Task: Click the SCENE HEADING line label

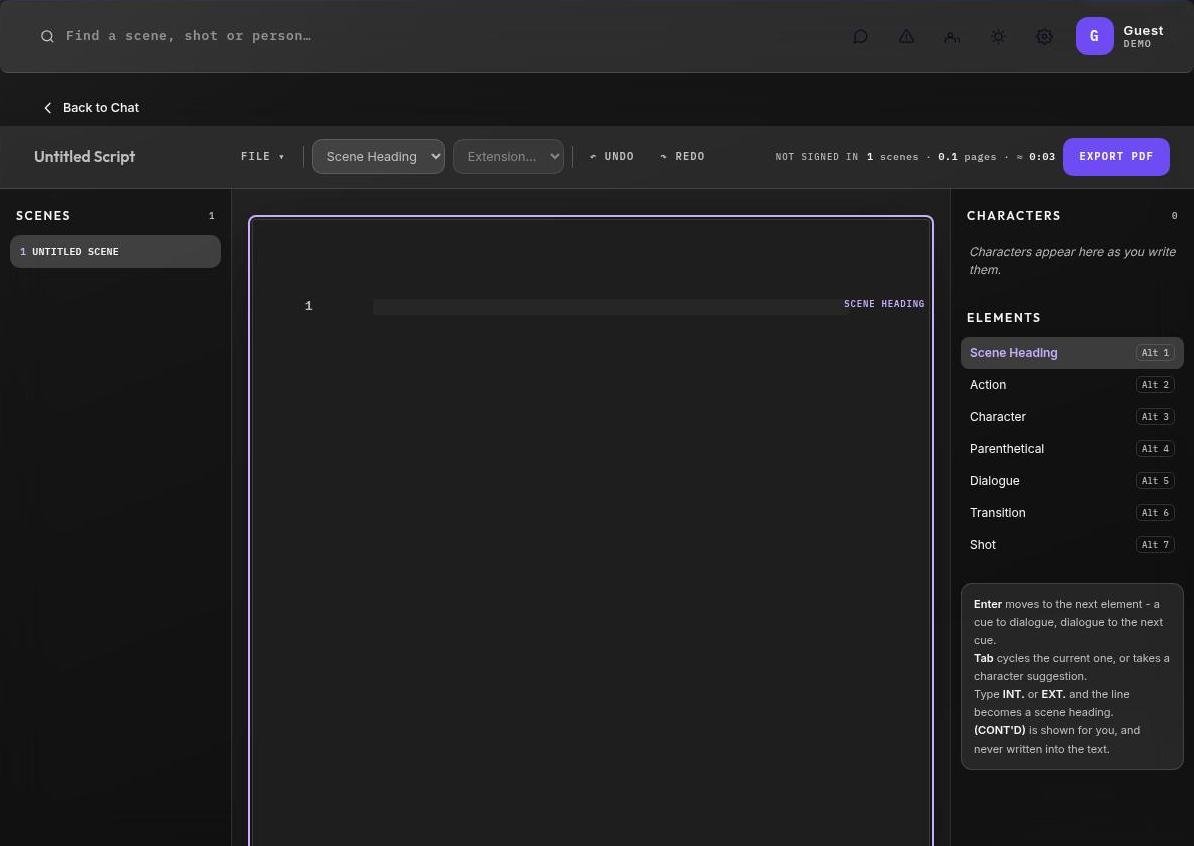Action: click(x=884, y=304)
